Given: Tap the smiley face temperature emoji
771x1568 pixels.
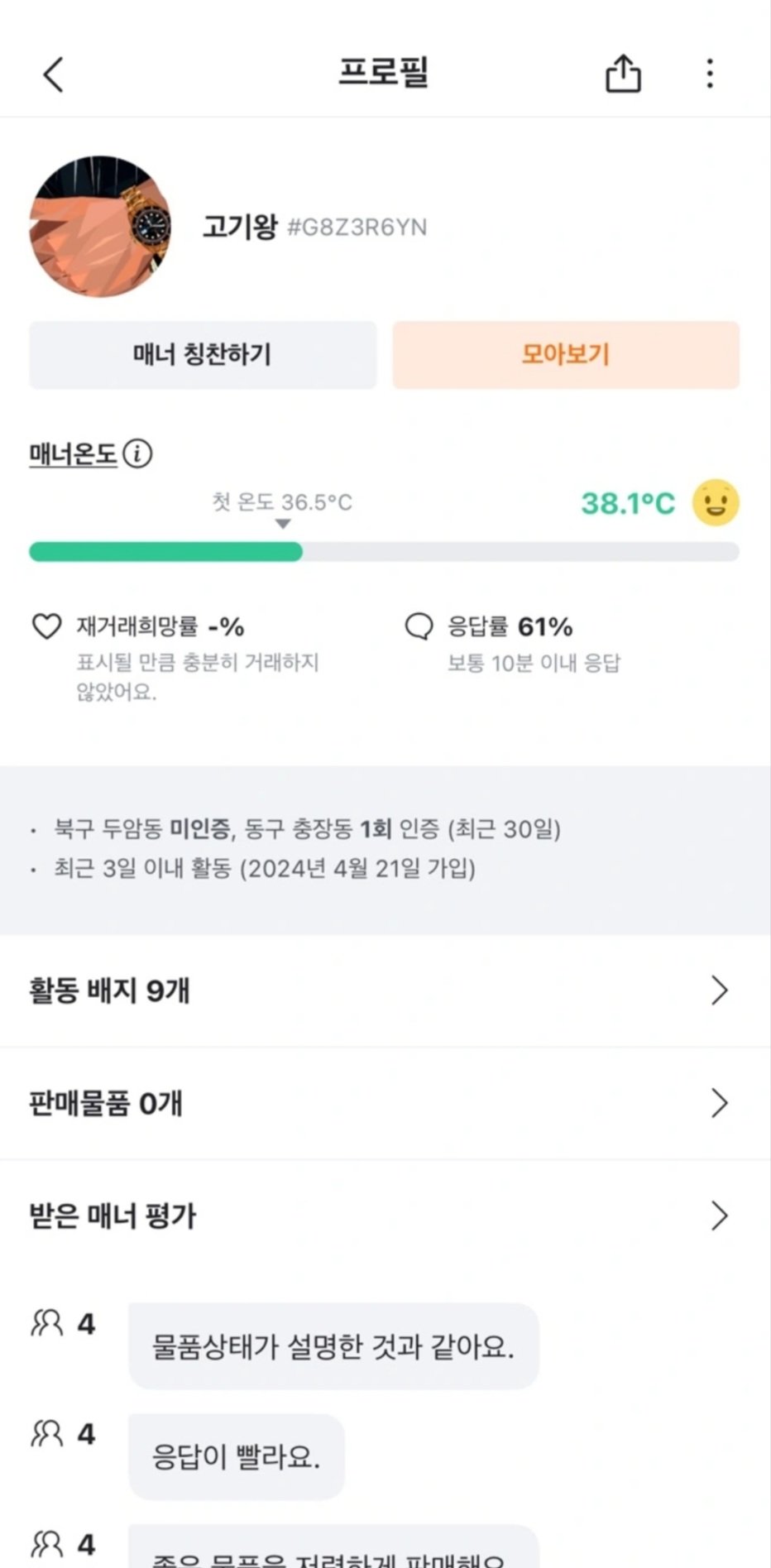Looking at the screenshot, I should click(x=716, y=502).
